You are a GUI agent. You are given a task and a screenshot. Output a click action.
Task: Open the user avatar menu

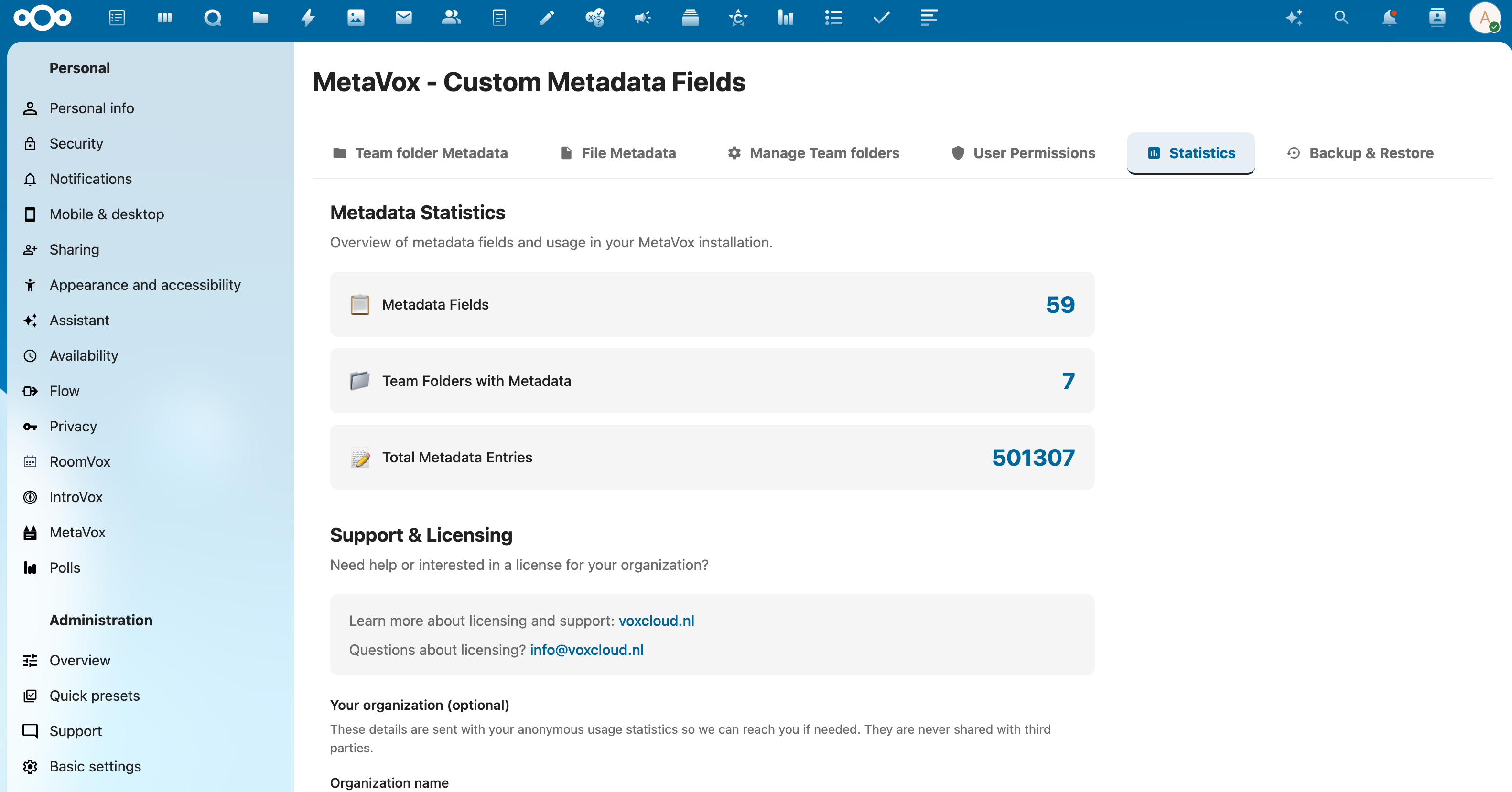point(1485,18)
